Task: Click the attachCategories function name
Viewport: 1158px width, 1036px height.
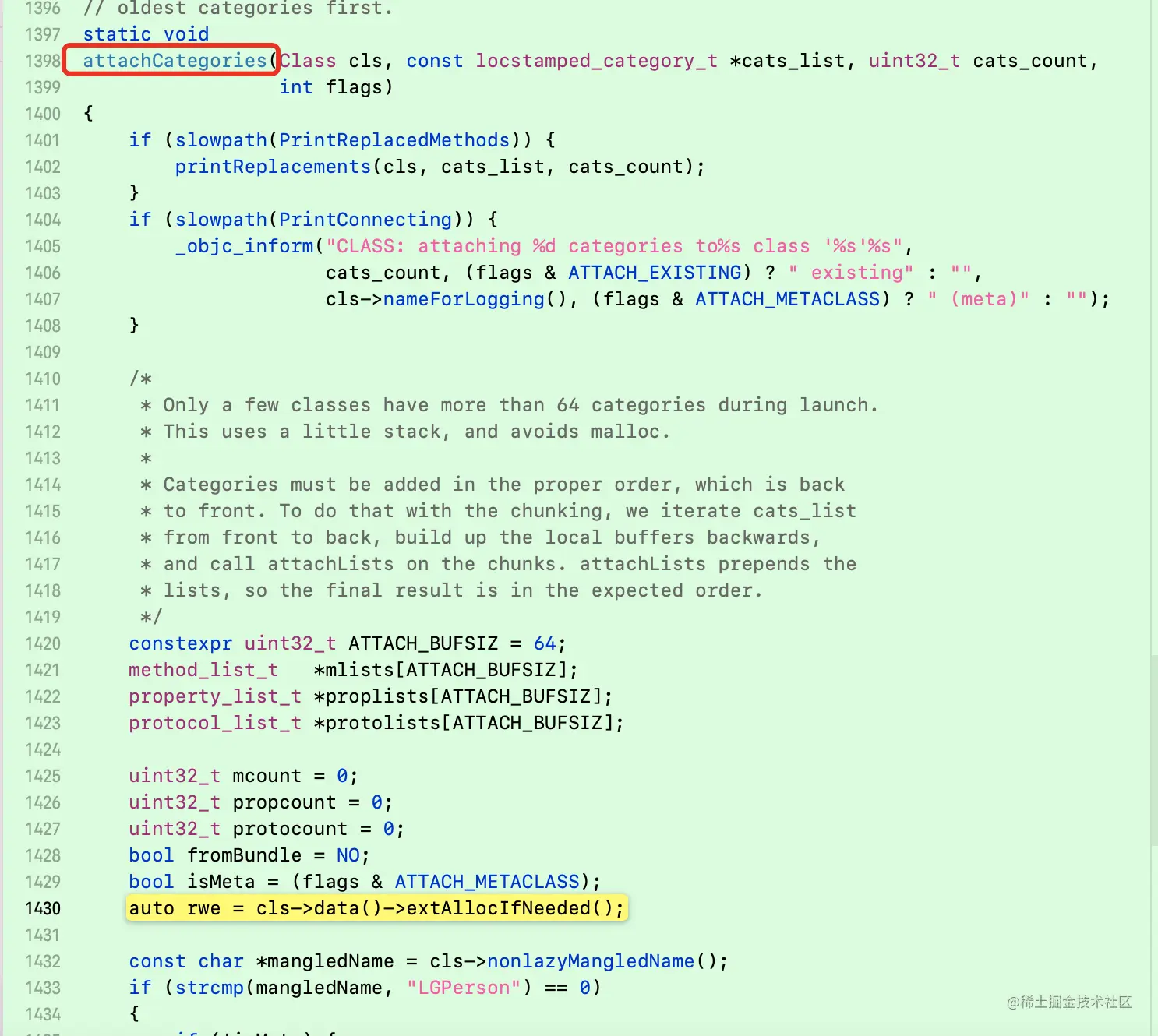Action: pos(175,61)
